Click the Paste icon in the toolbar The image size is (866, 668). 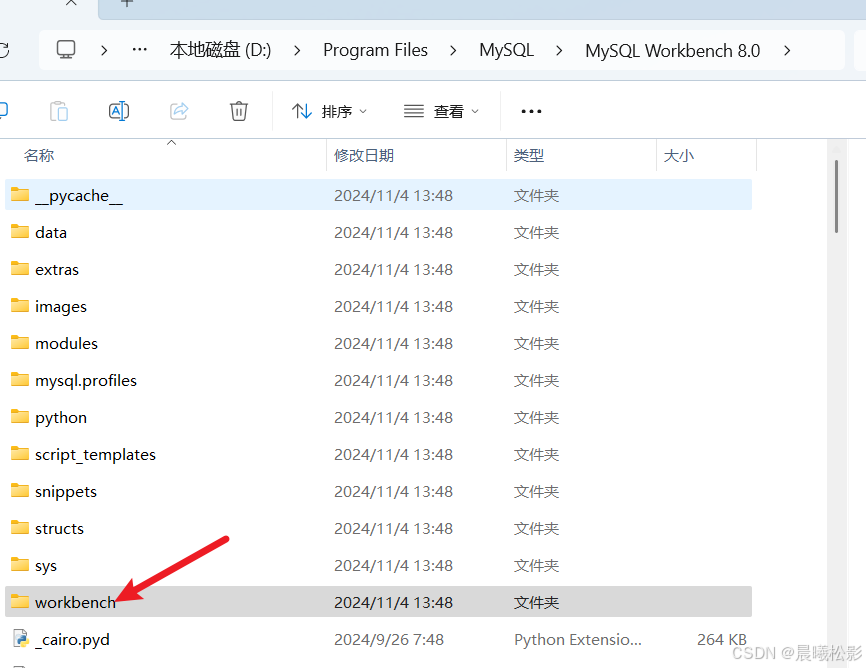tap(59, 111)
